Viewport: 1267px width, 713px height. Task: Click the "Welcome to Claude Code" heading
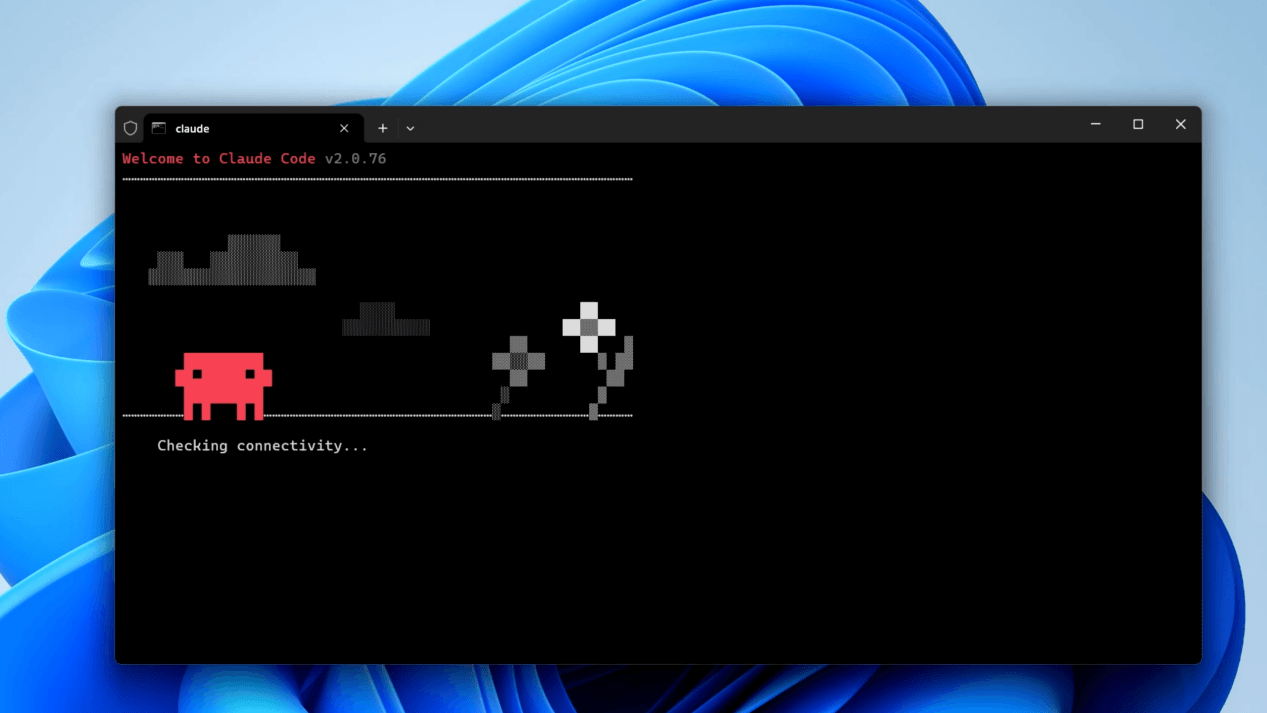tap(218, 159)
